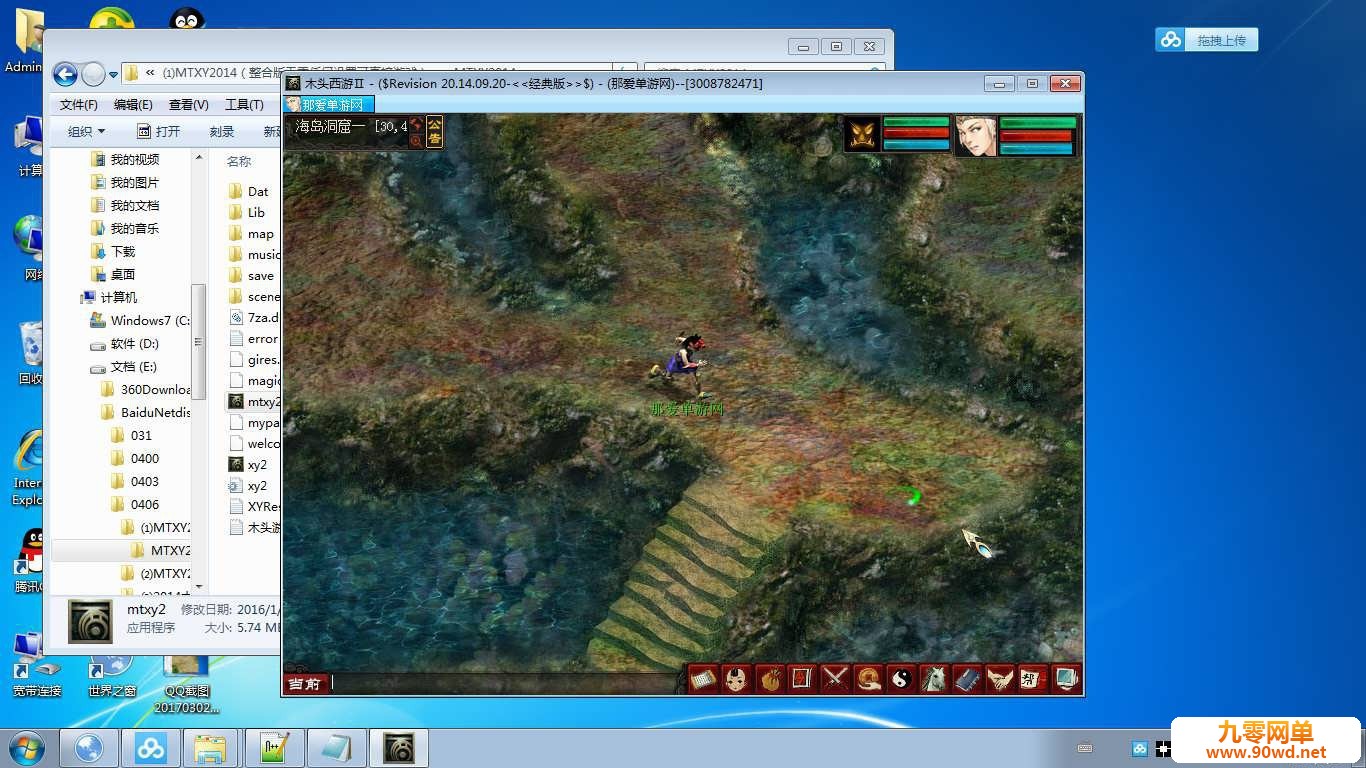Open the computer system settings icon in game
The height and width of the screenshot is (768, 1366).
(x=1066, y=679)
